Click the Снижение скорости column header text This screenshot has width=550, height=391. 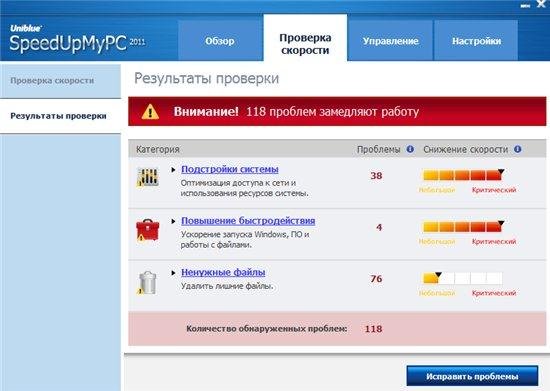465,149
